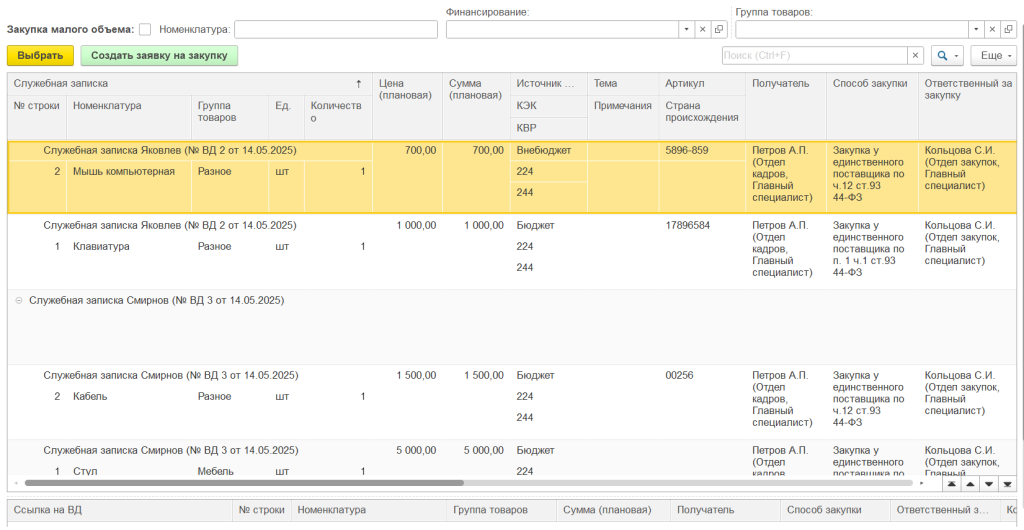Screen dimensions: 1024x530
Task: Open the Группа товаров selection window icon
Action: [1008, 29]
